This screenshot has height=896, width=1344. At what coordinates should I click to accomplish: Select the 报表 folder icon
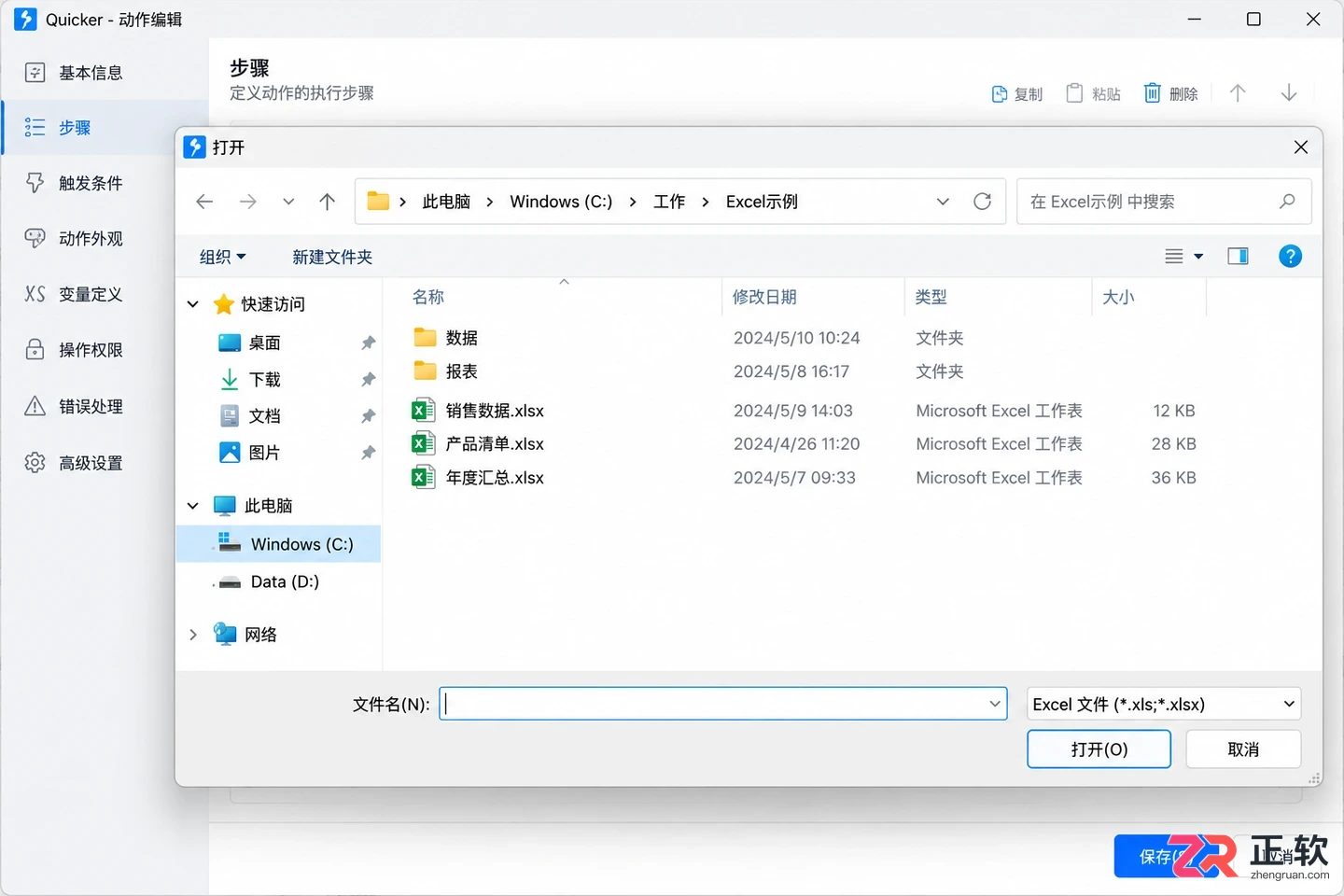[x=425, y=371]
